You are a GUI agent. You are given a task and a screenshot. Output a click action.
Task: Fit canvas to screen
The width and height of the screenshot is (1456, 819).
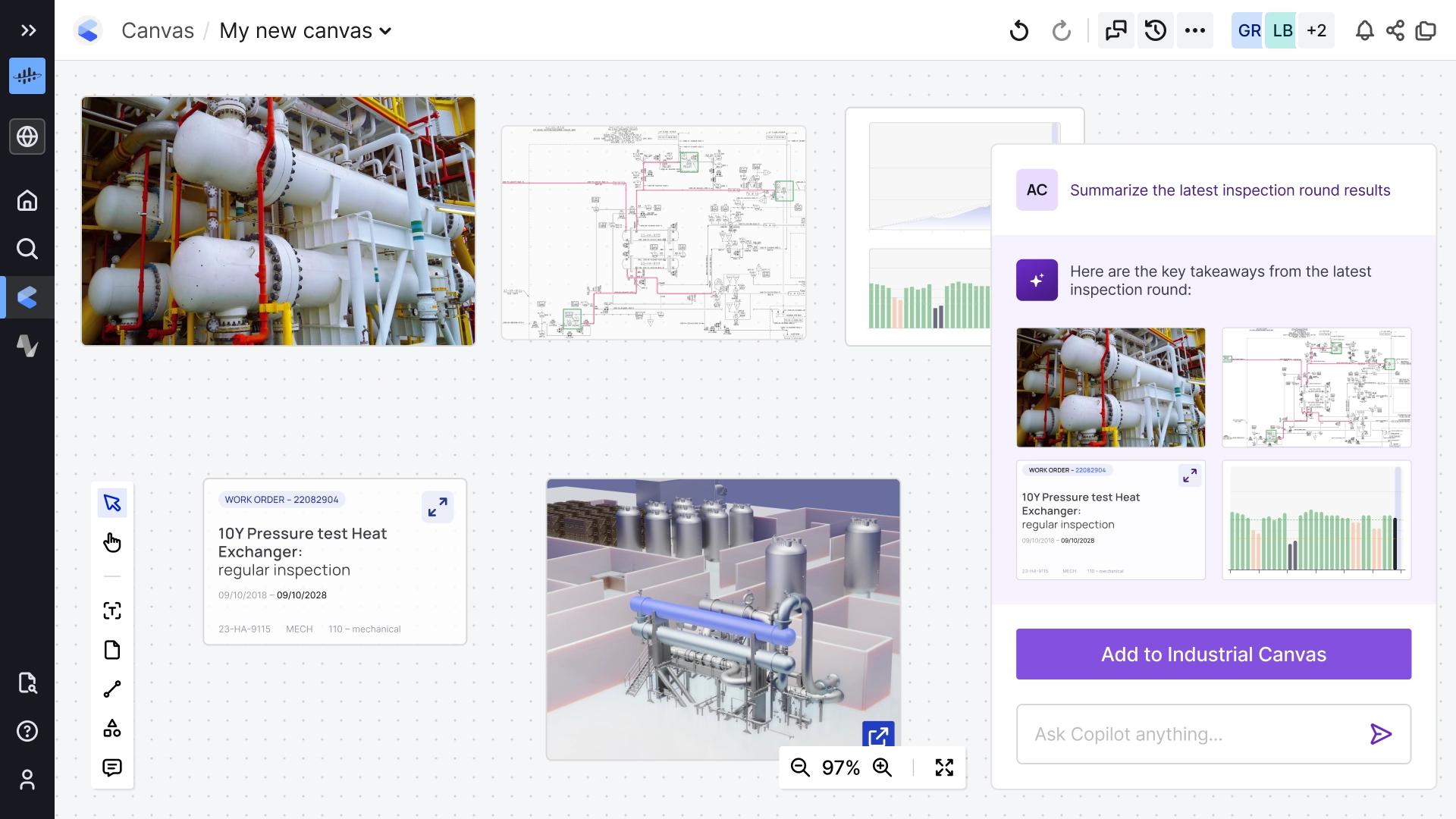coord(944,767)
